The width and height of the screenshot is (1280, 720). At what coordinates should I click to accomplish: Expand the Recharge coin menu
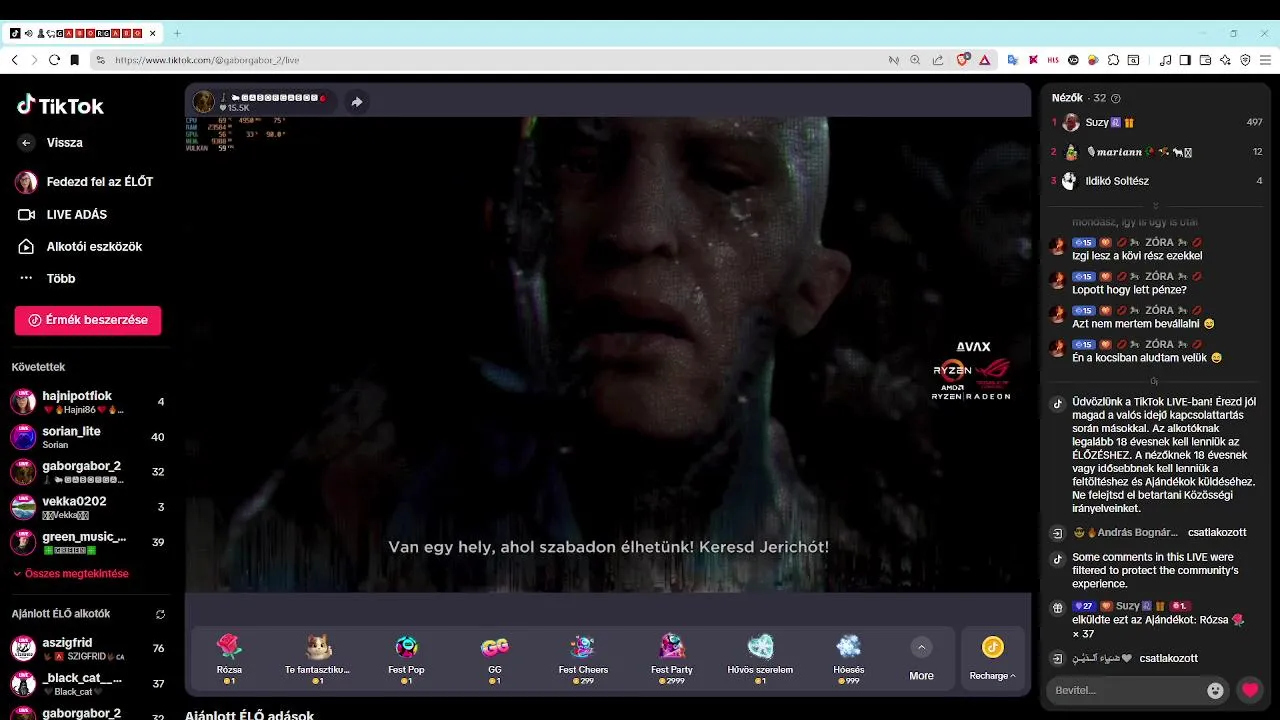[x=992, y=658]
